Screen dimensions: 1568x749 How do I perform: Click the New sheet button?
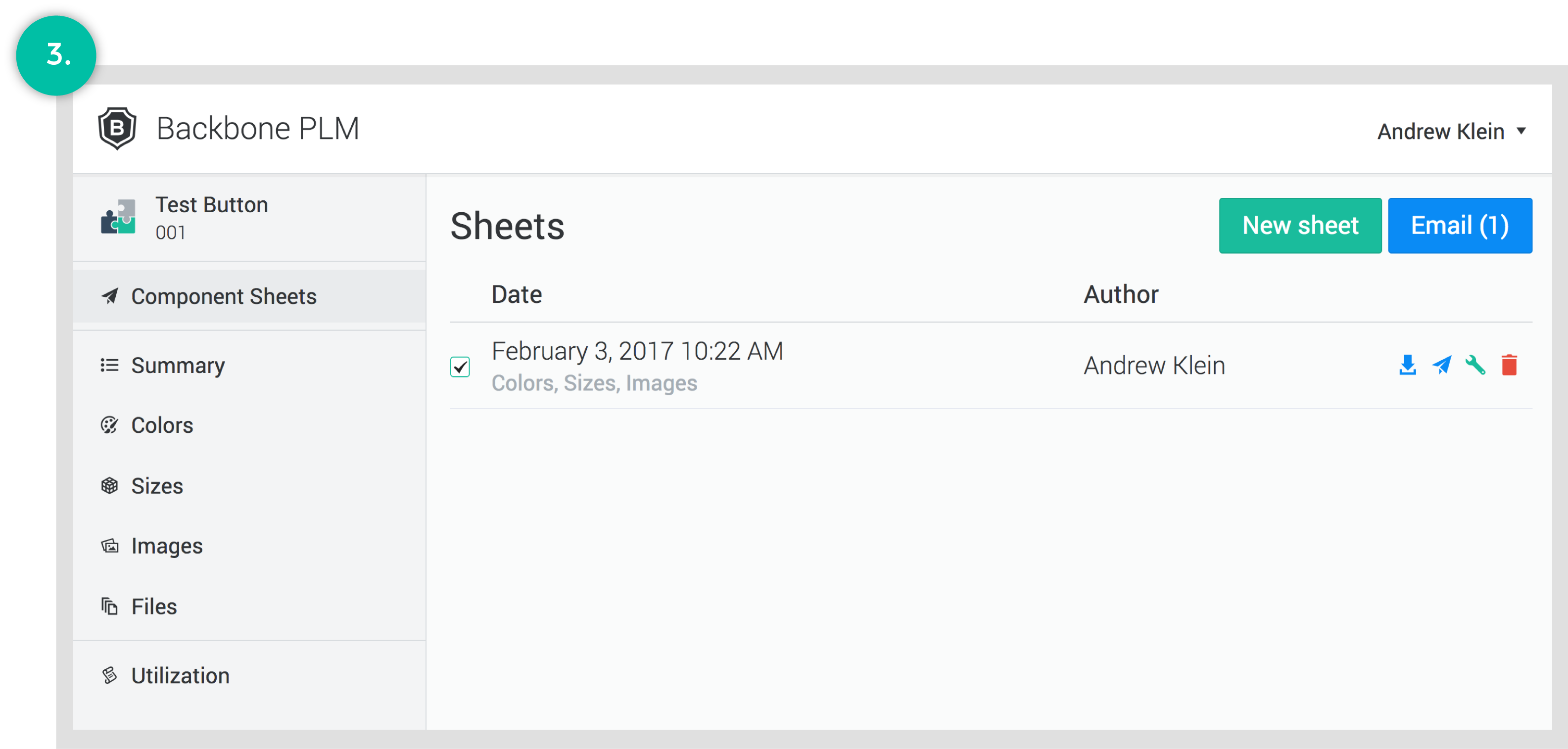(x=1300, y=225)
